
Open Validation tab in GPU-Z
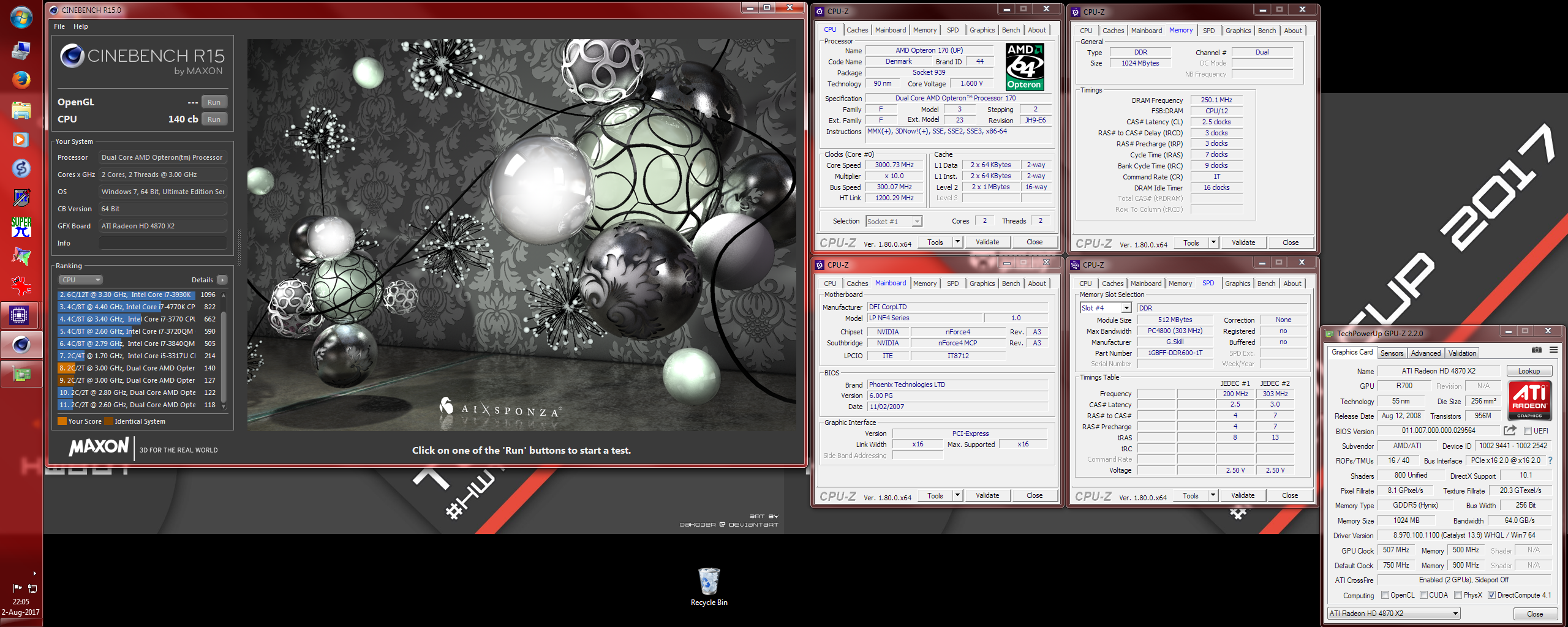point(1462,353)
